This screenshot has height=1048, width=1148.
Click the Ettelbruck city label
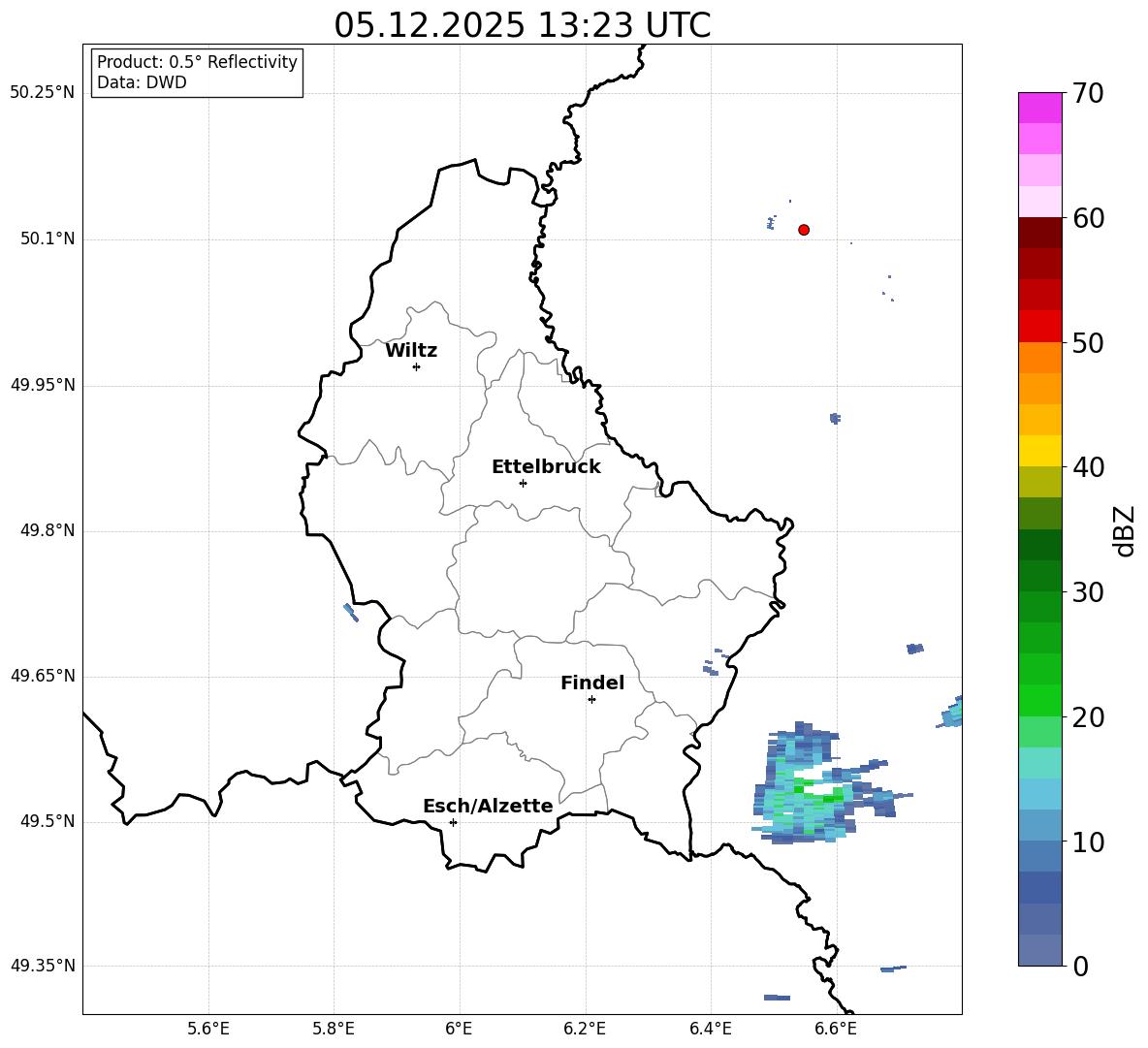(x=546, y=467)
